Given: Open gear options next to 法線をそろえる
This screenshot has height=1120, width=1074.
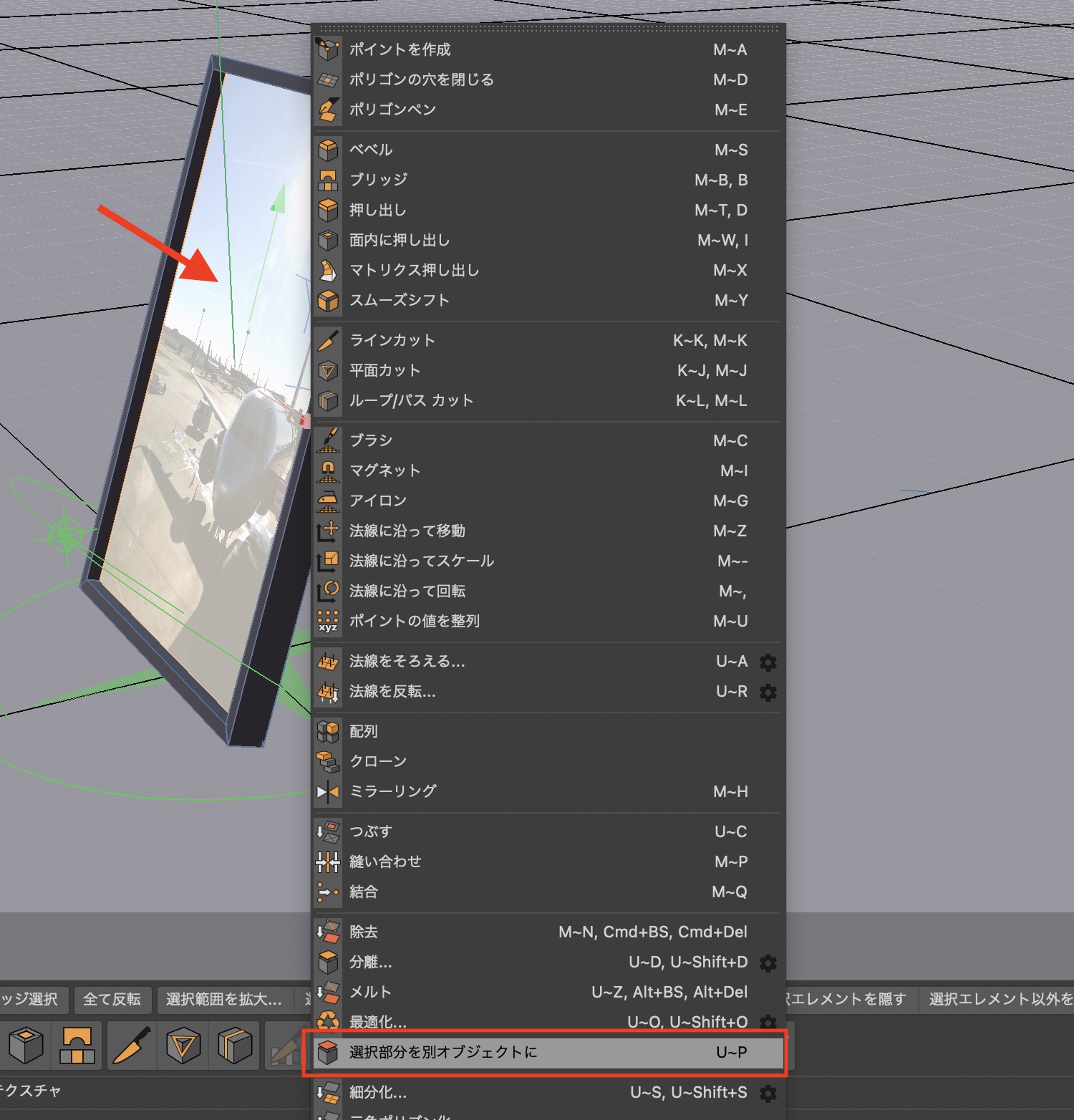Looking at the screenshot, I should [768, 662].
